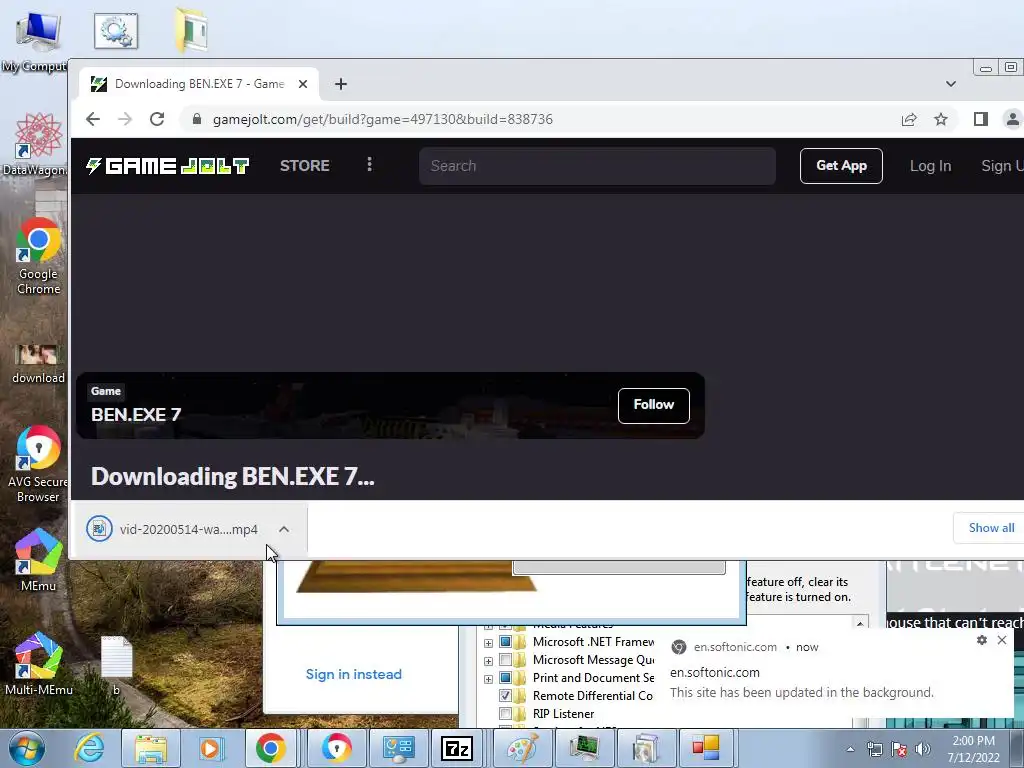Open Paint from the taskbar
The height and width of the screenshot is (768, 1024).
tap(522, 748)
